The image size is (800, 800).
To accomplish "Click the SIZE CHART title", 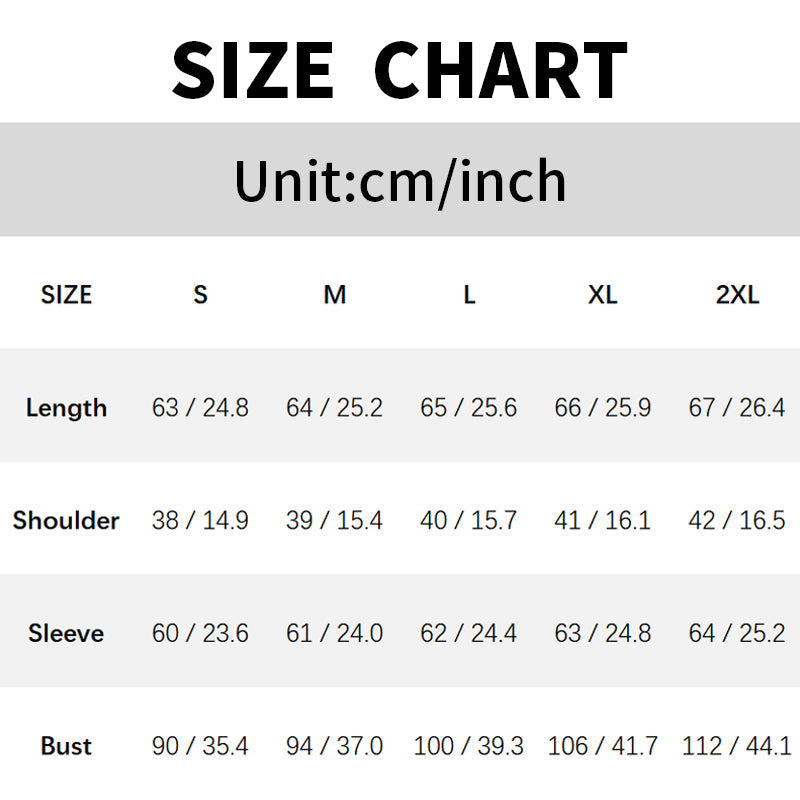I will pyautogui.click(x=400, y=68).
